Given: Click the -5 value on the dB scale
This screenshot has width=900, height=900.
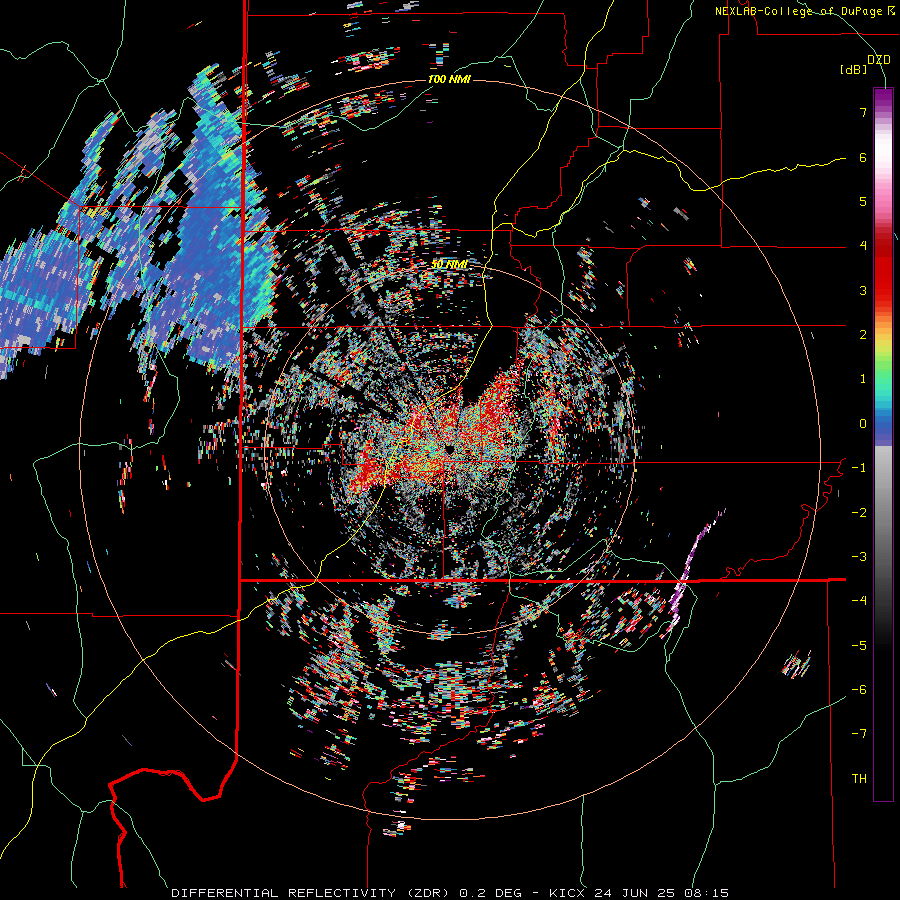Looking at the screenshot, I should click(859, 646).
